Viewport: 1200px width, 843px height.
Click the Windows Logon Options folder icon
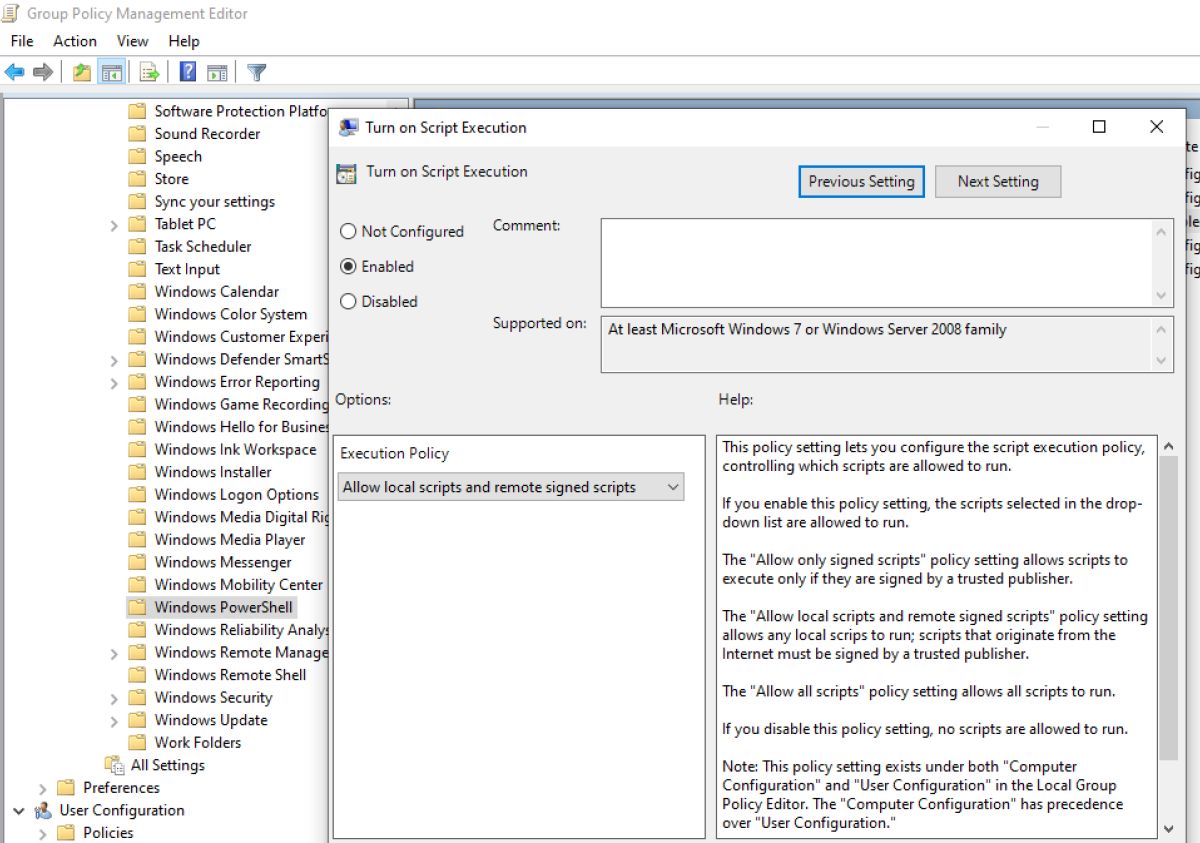click(137, 494)
